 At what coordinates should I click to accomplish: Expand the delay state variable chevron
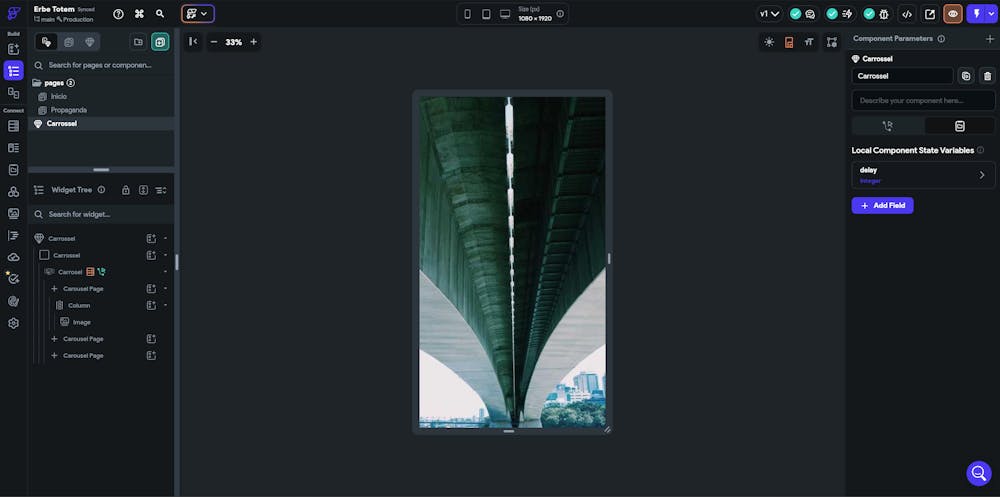982,175
